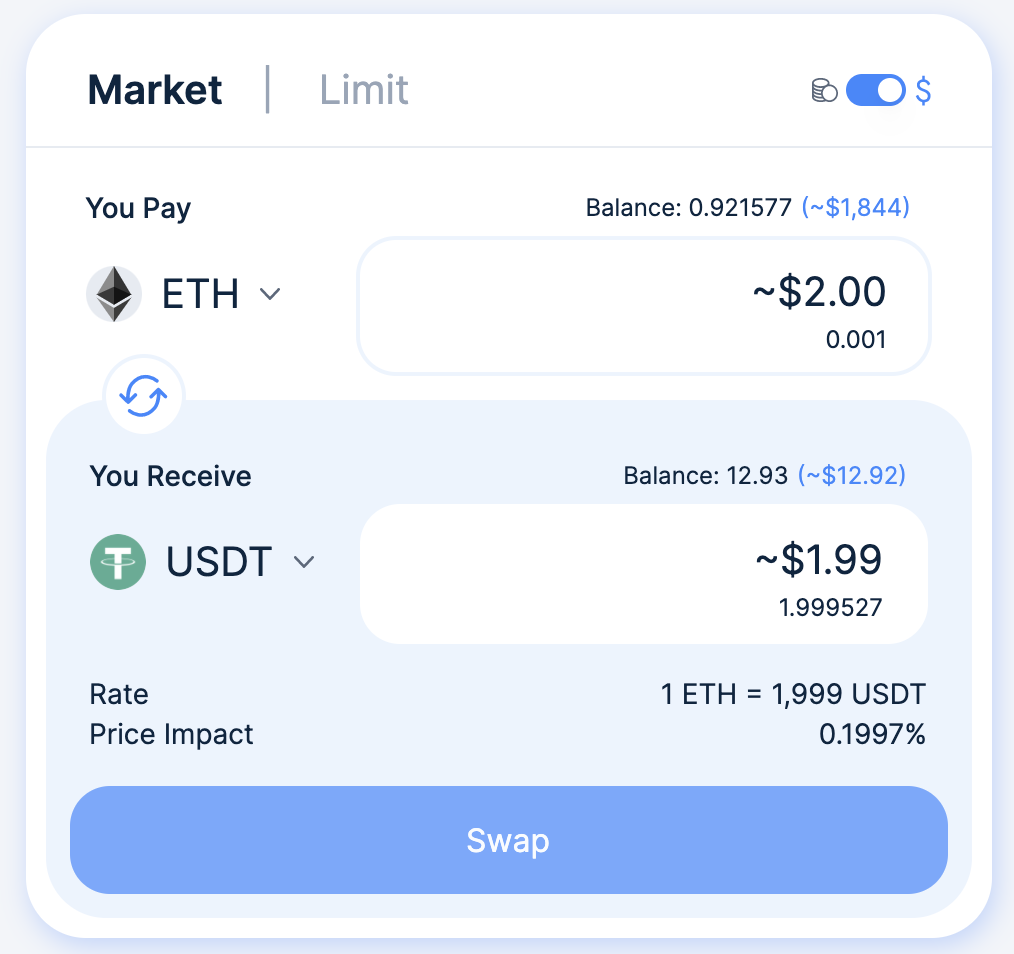Click the (~$1,844) balance link
1014x954 pixels.
point(854,207)
